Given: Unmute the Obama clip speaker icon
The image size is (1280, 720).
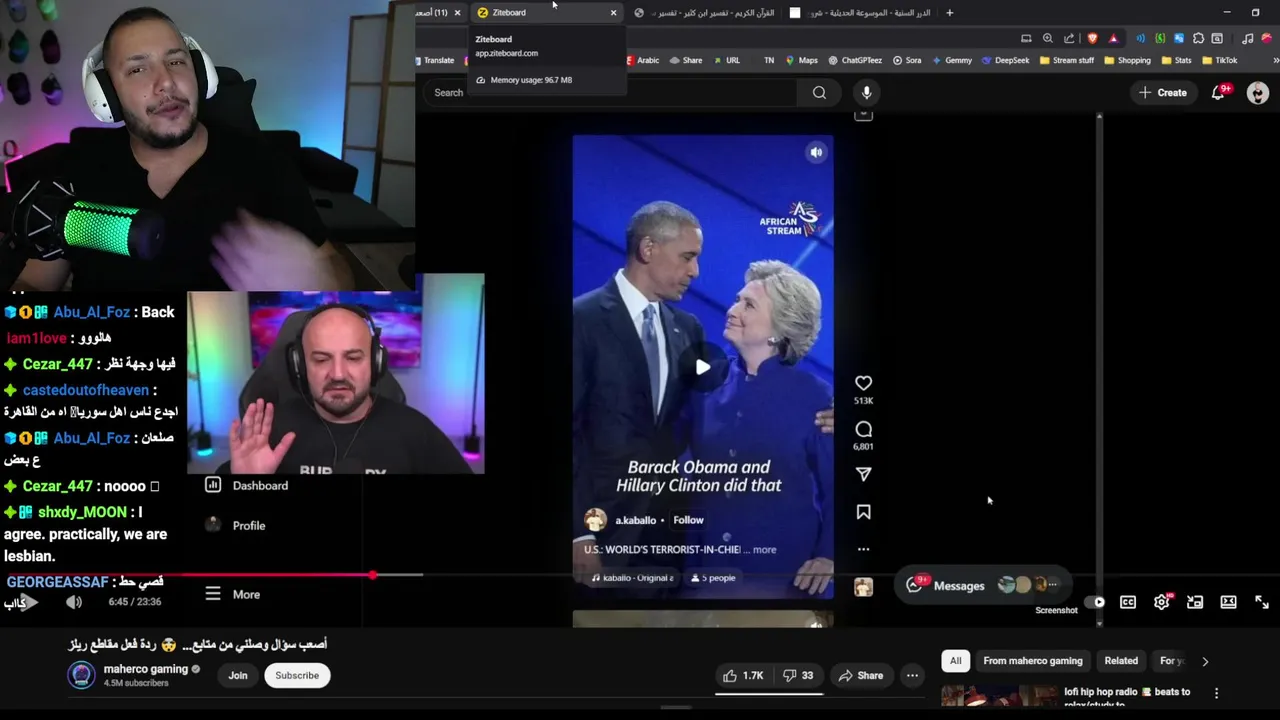Looking at the screenshot, I should point(816,152).
